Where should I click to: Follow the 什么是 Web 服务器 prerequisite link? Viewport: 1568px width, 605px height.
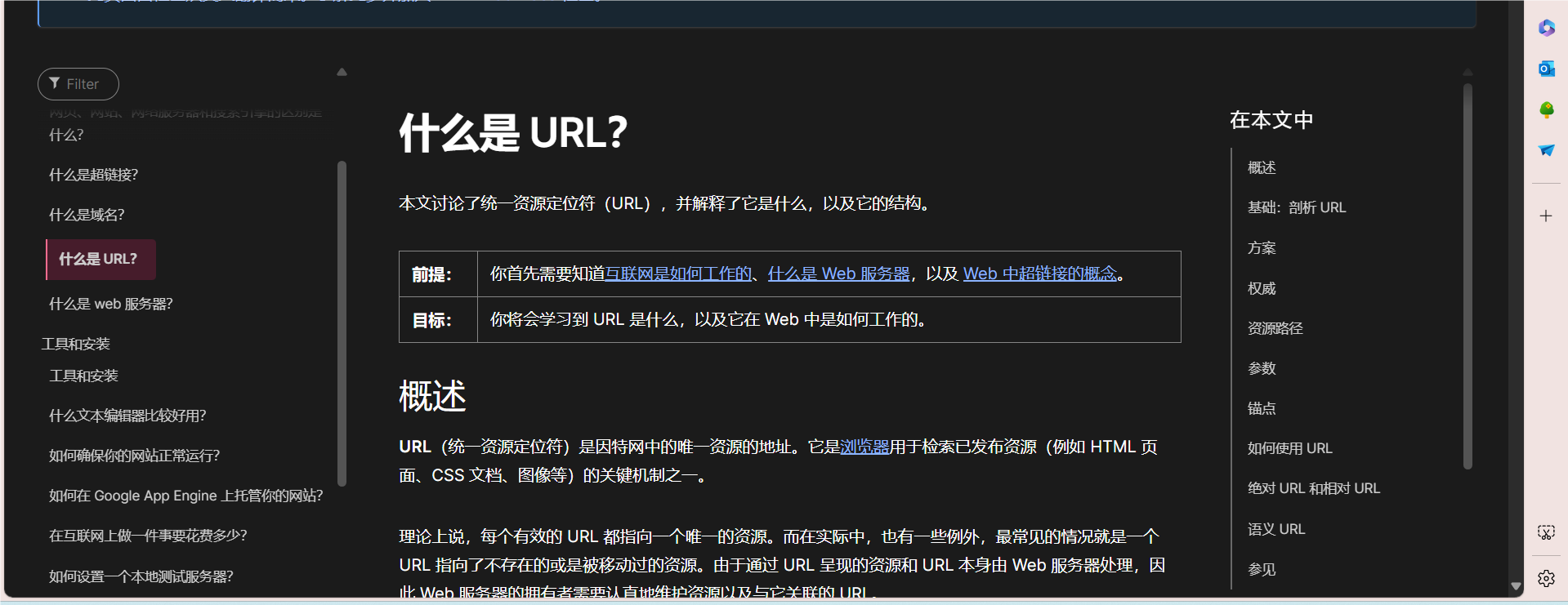coord(839,274)
